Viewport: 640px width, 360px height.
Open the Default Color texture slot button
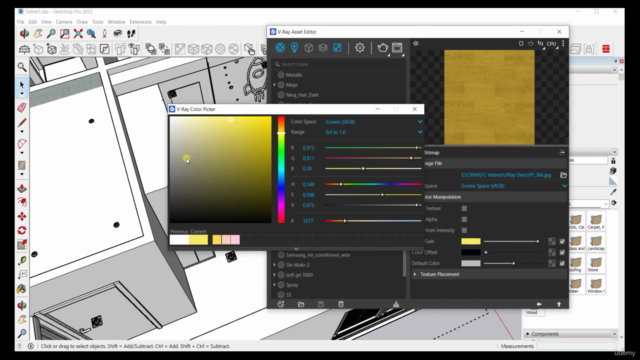click(552, 263)
